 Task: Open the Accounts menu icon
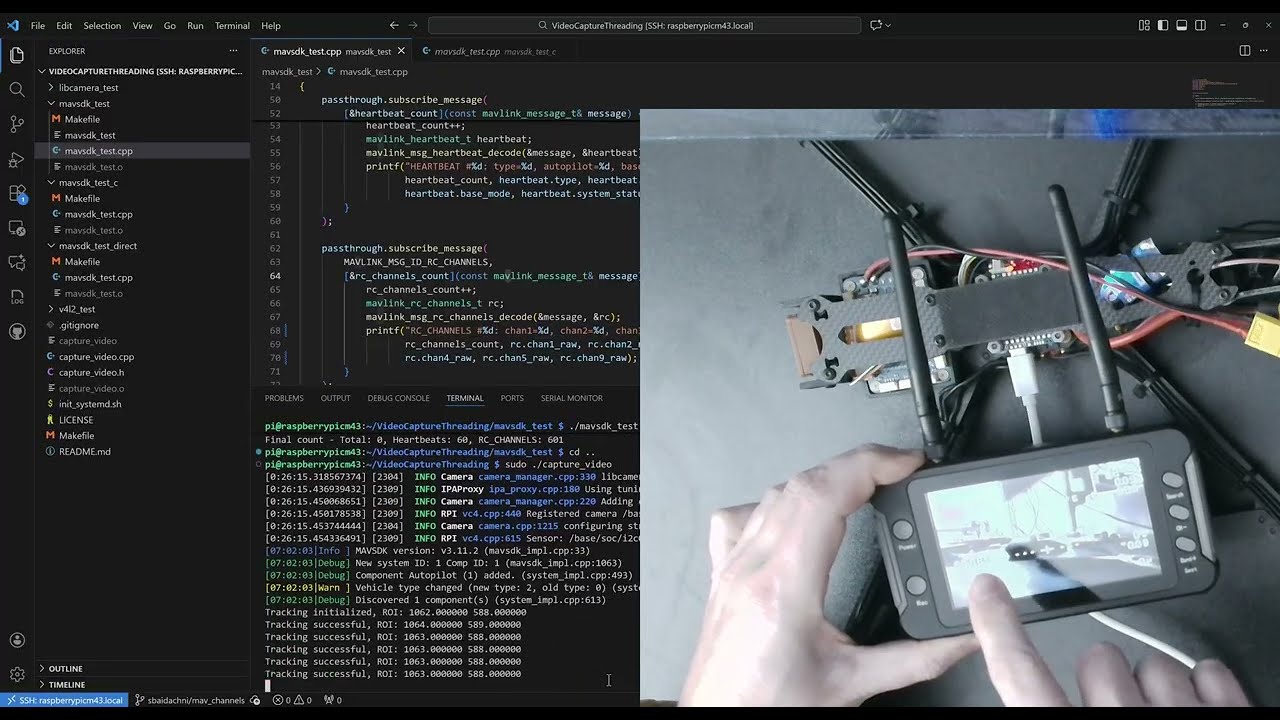(x=17, y=640)
